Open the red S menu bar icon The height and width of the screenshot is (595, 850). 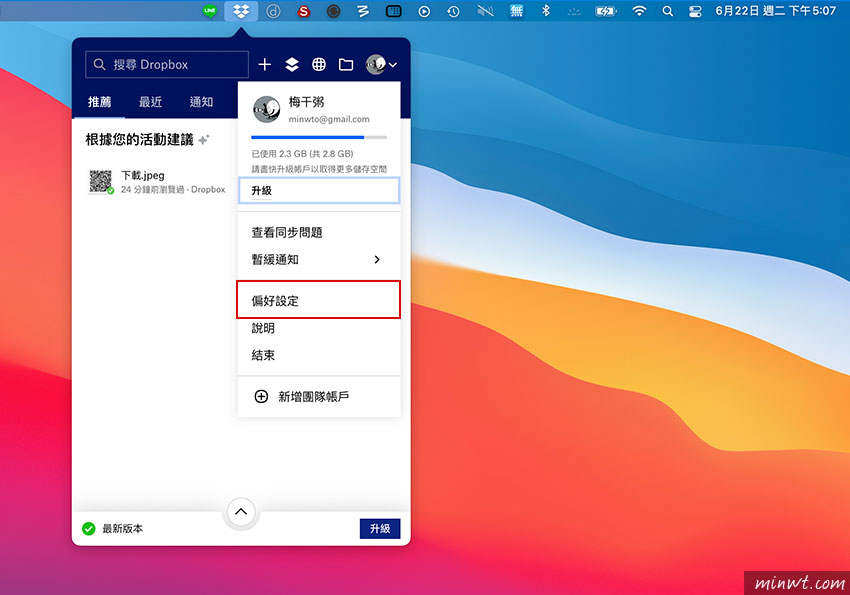pyautogui.click(x=304, y=11)
